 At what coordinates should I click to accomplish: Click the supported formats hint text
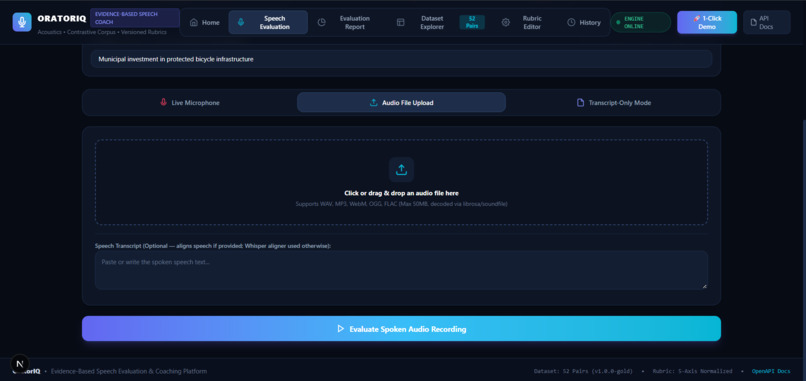(x=401, y=204)
